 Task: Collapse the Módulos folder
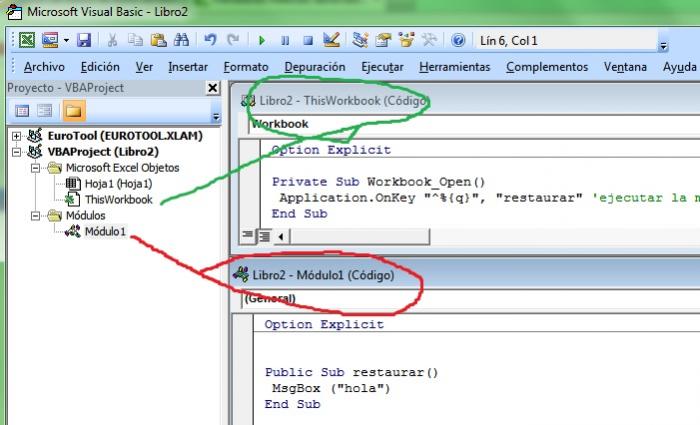click(x=35, y=216)
